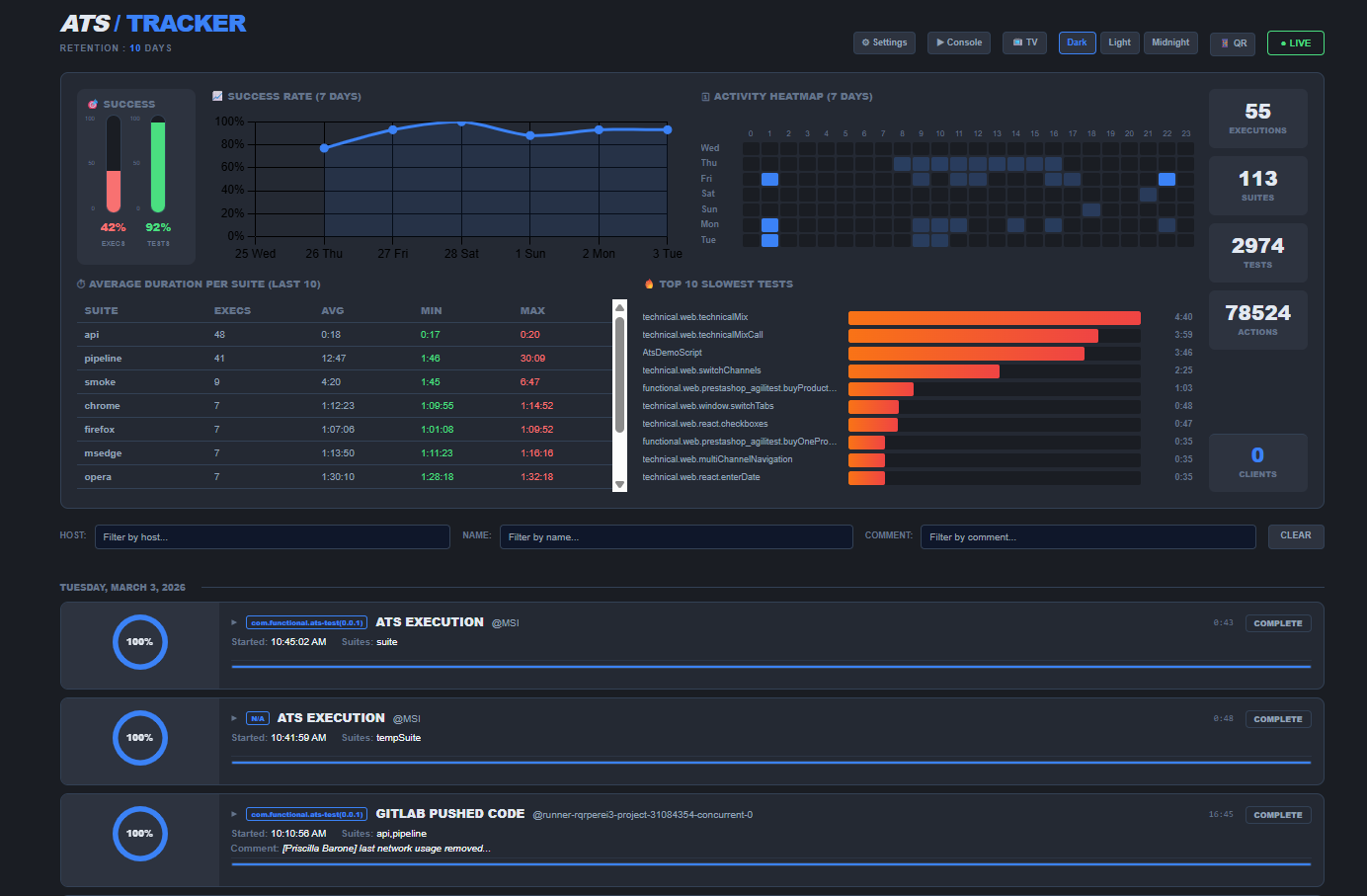Click the suite table scrollbar down arrow
This screenshot has width=1367, height=896.
[619, 484]
